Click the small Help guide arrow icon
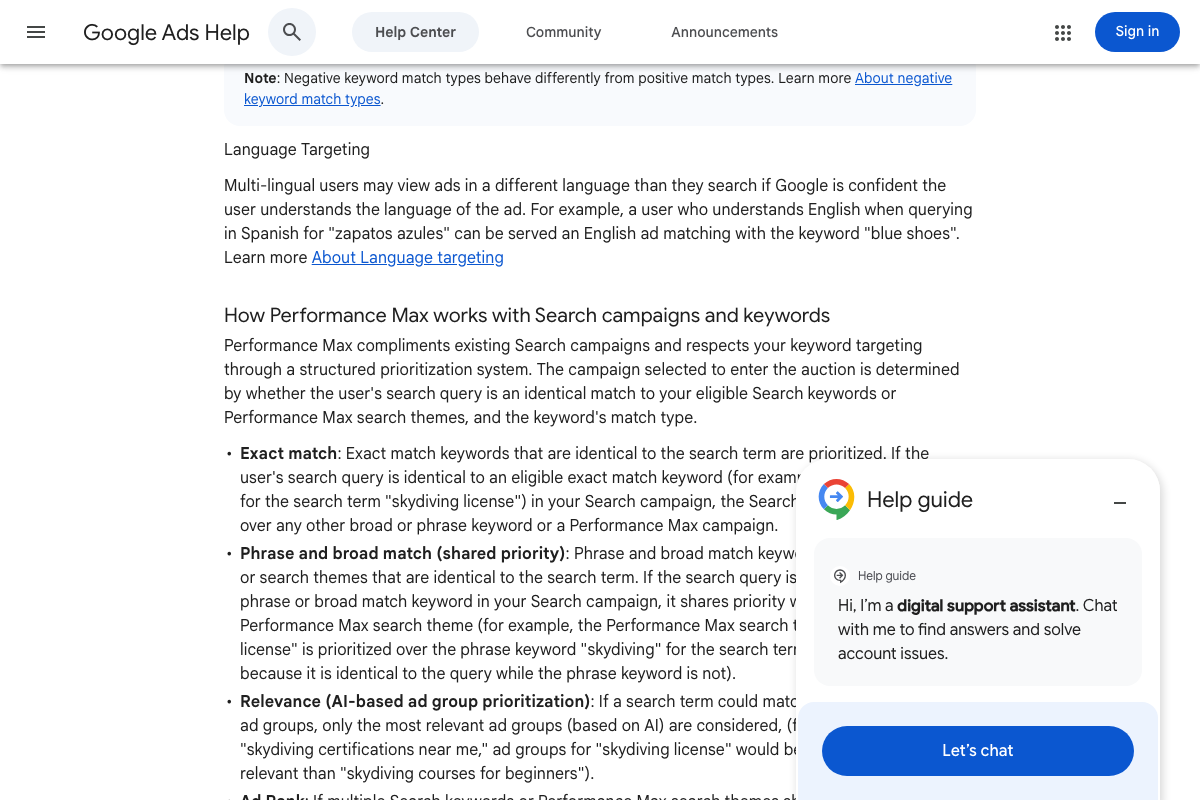 pos(840,576)
